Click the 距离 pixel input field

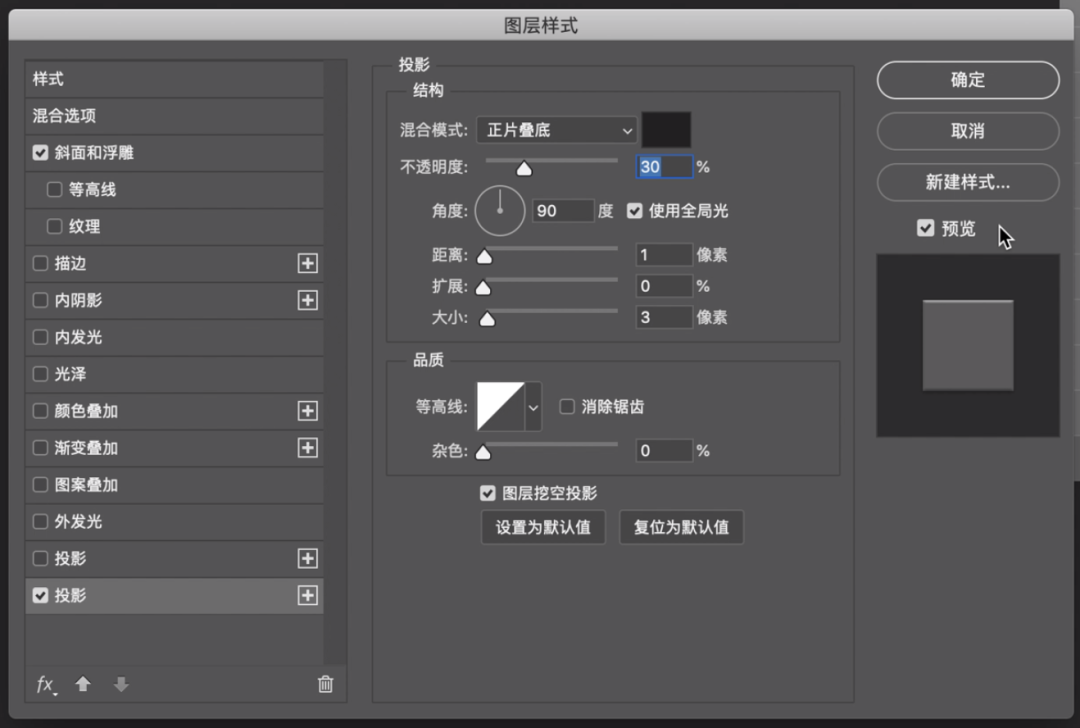pos(664,255)
